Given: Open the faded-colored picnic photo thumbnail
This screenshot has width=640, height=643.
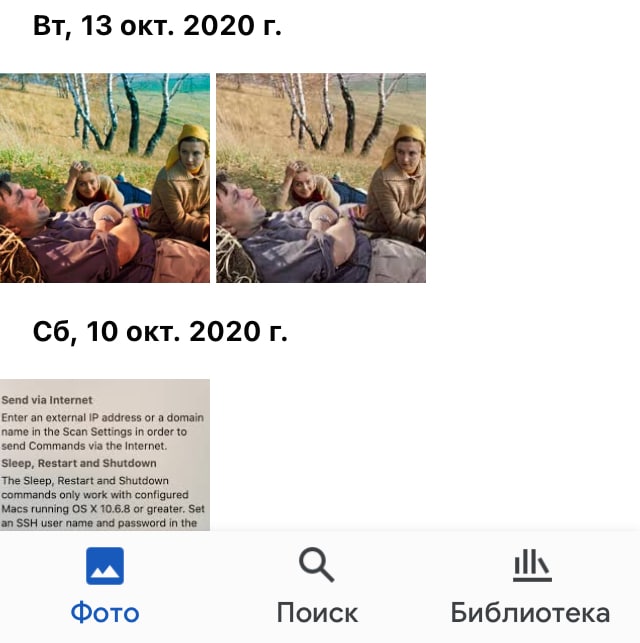Looking at the screenshot, I should (321, 178).
